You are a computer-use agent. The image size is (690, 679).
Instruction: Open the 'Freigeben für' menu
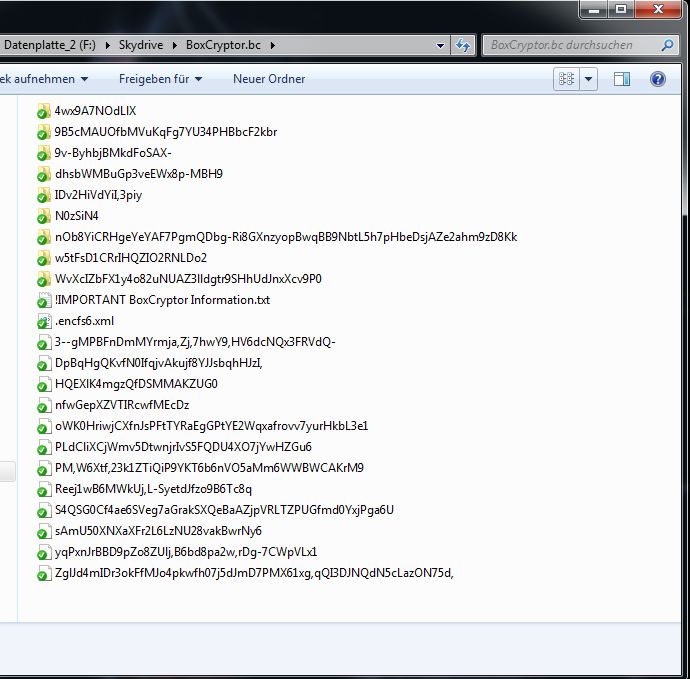click(160, 79)
